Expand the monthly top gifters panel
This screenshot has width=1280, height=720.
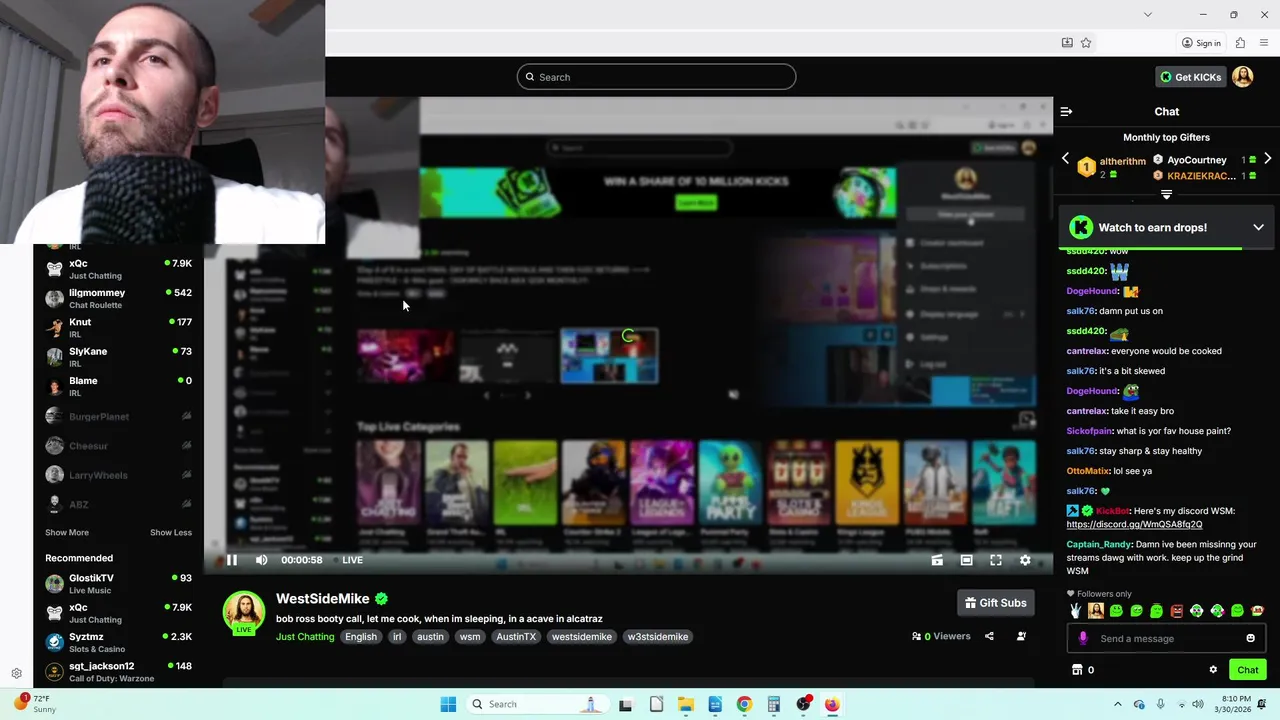[1166, 195]
